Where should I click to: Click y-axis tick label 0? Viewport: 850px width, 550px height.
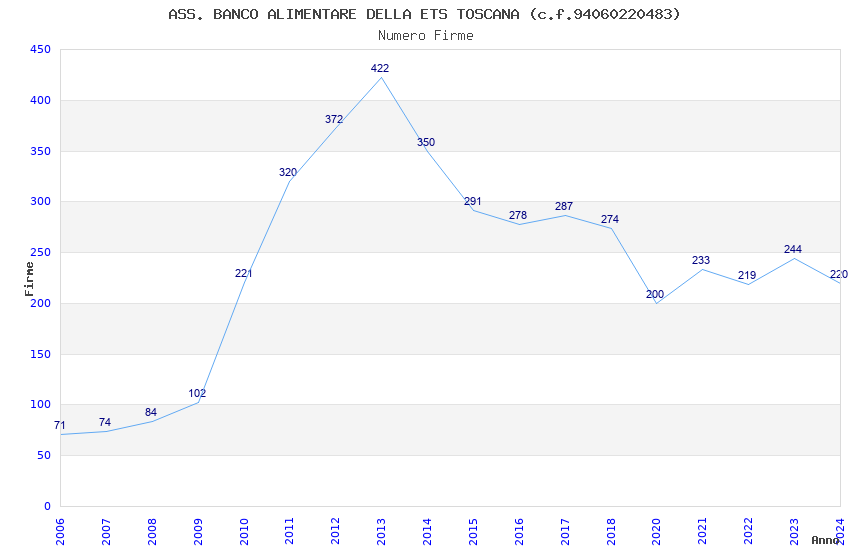[48, 506]
